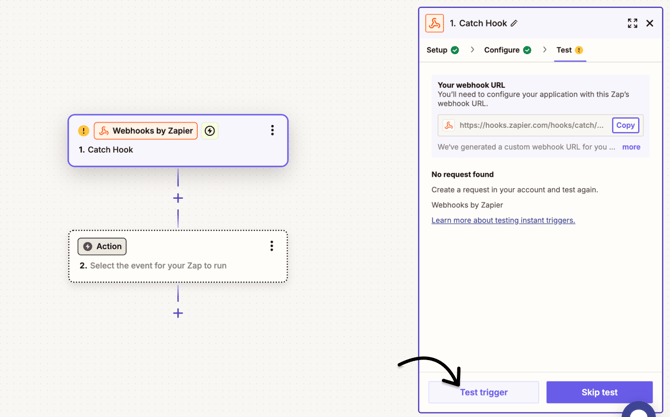Click the warning icon on trigger step
670x417 pixels.
click(x=83, y=131)
